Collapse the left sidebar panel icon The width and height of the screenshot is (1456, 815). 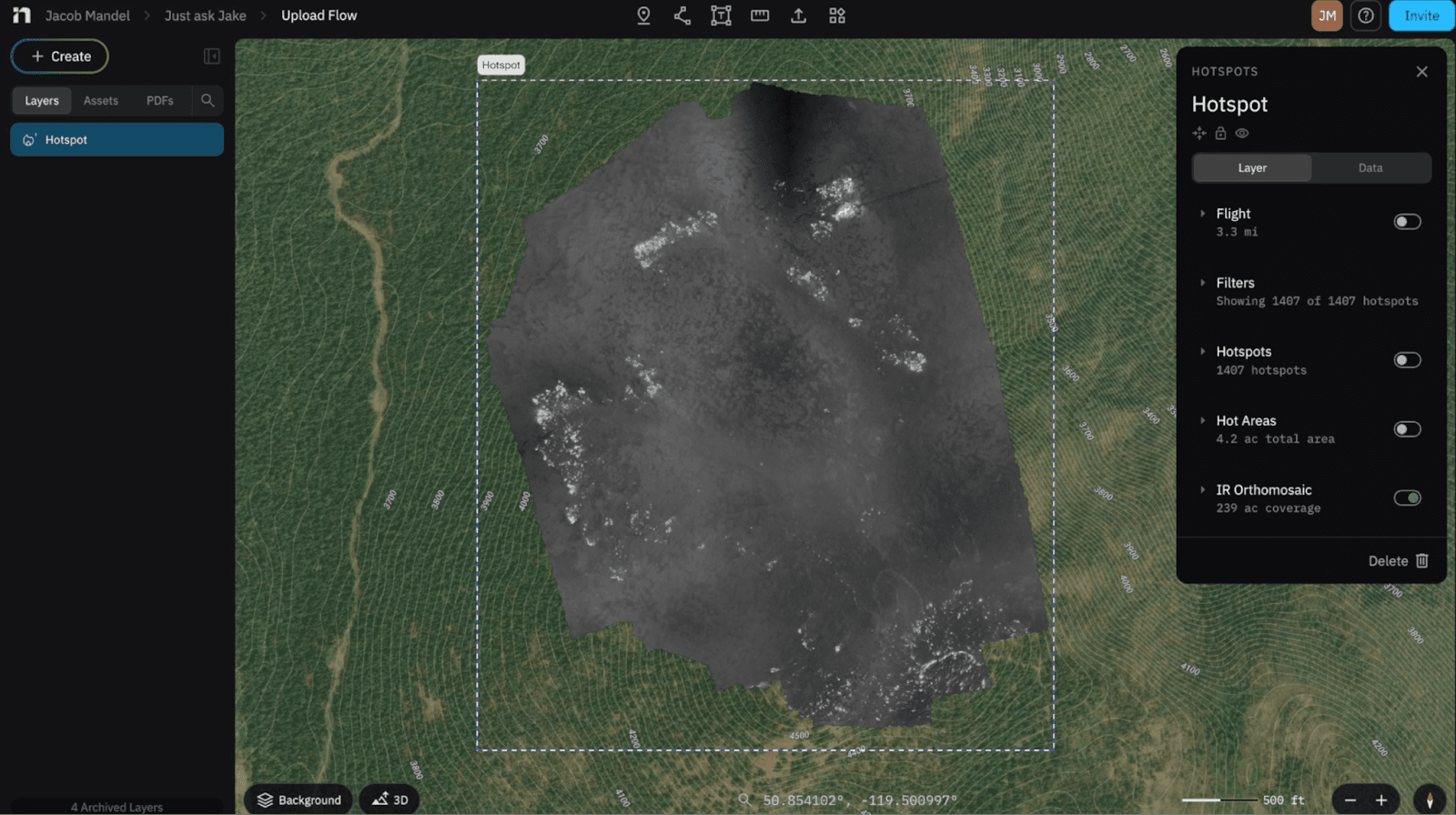coord(212,56)
